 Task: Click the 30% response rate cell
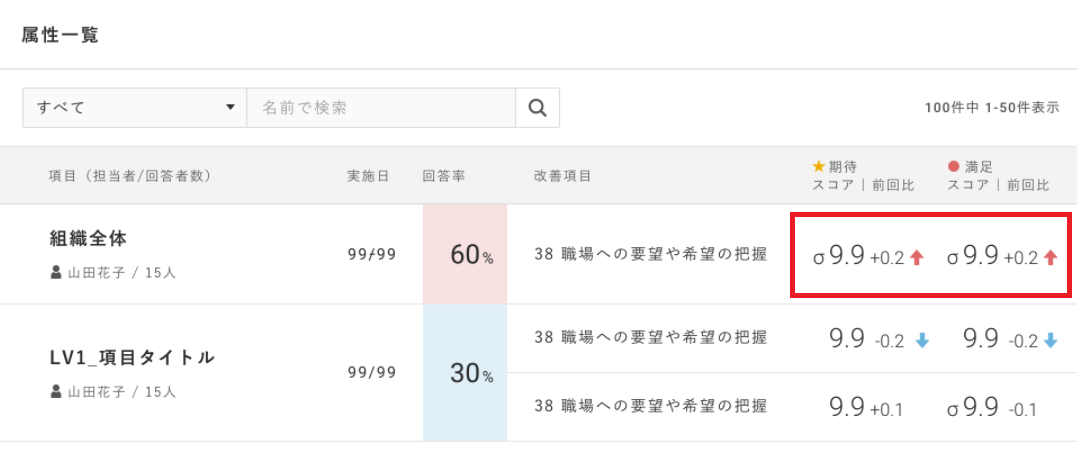coord(465,374)
